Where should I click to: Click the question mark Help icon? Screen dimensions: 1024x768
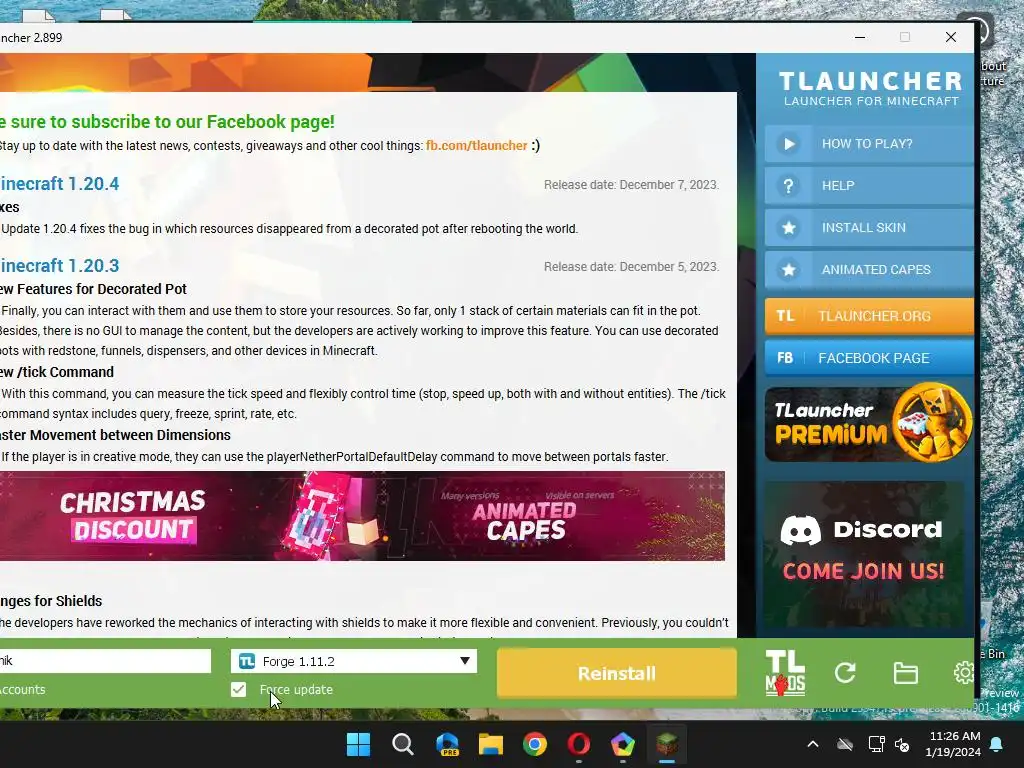(788, 185)
